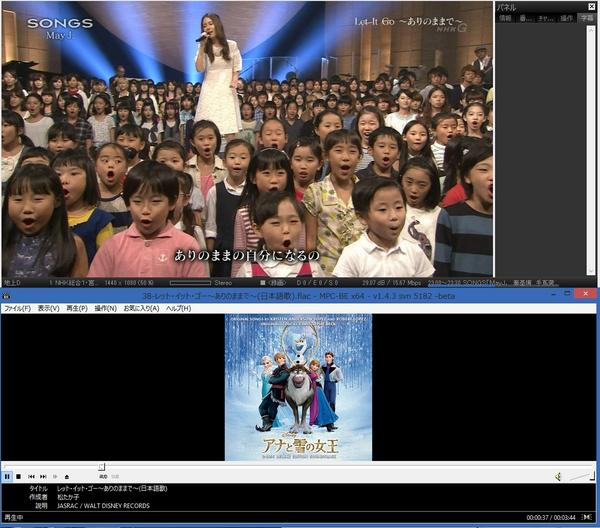
Task: Click the 地上D tuner label
Action: click(12, 283)
